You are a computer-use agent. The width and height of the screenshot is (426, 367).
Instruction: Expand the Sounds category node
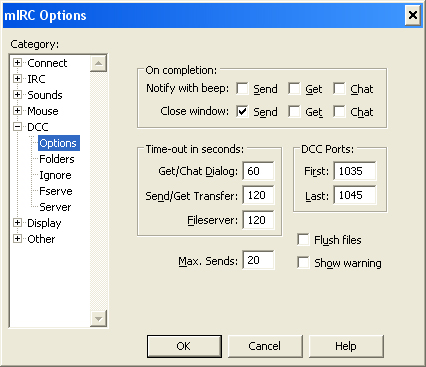pos(17,95)
